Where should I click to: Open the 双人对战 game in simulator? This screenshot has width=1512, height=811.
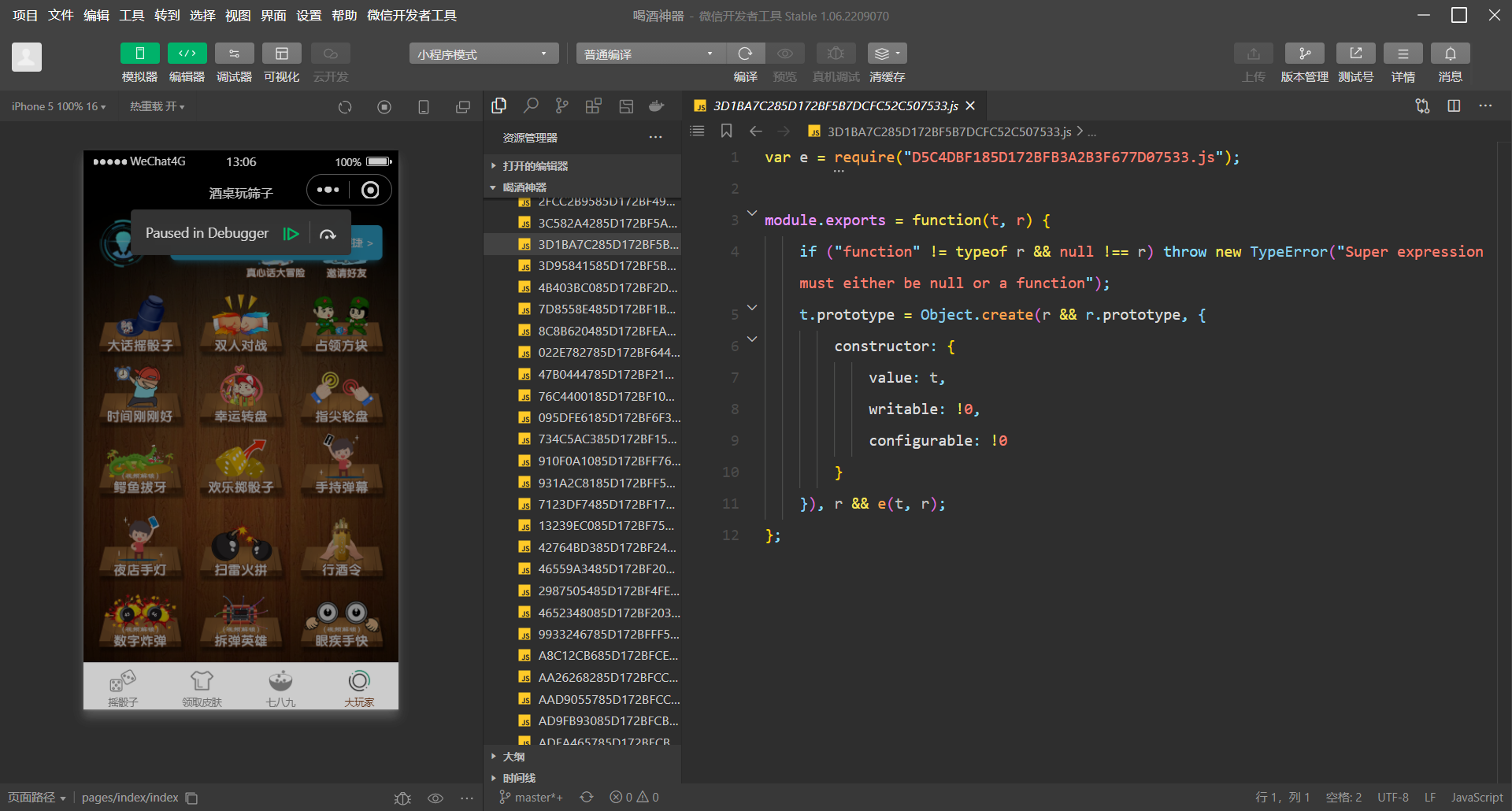click(241, 325)
